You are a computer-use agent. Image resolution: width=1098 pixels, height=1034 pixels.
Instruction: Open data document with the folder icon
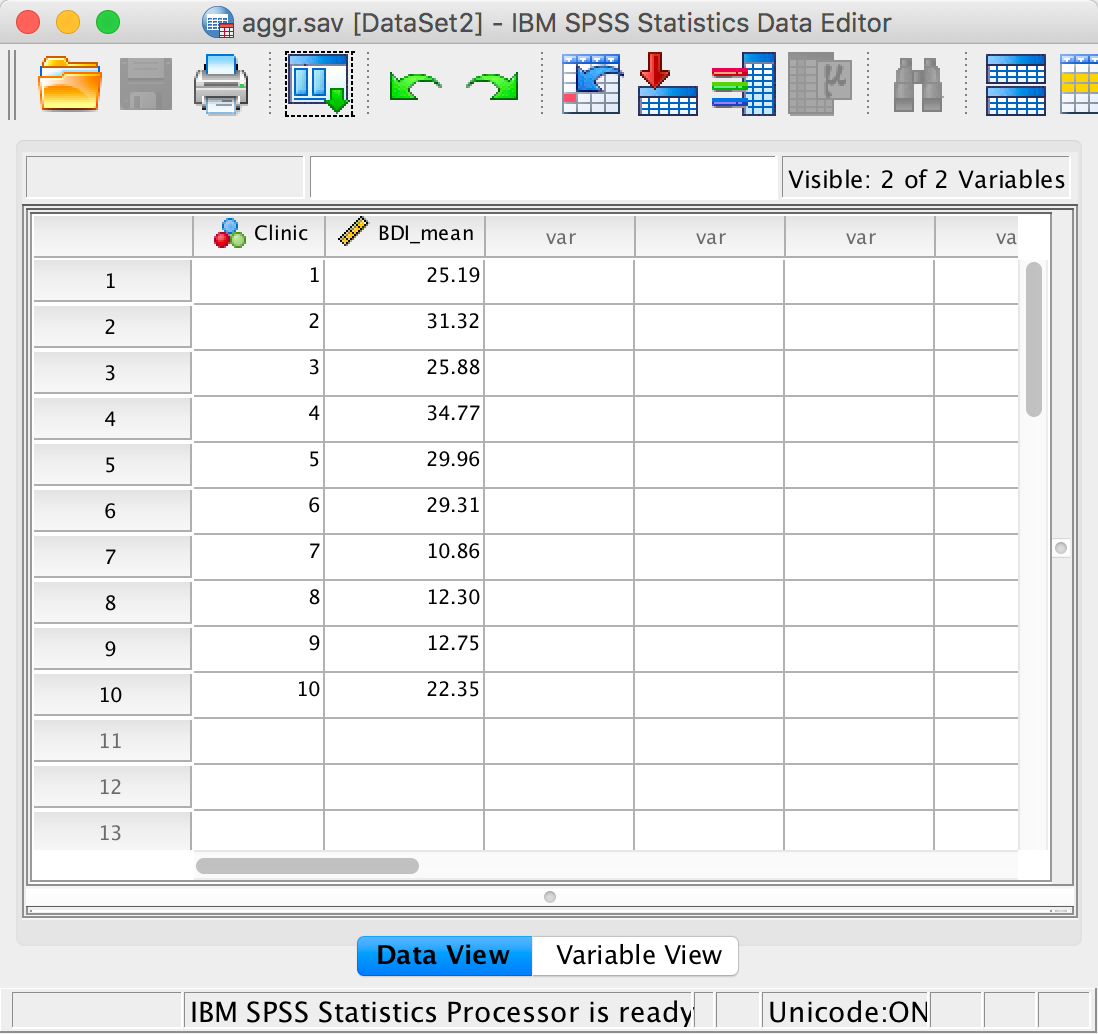(x=69, y=84)
